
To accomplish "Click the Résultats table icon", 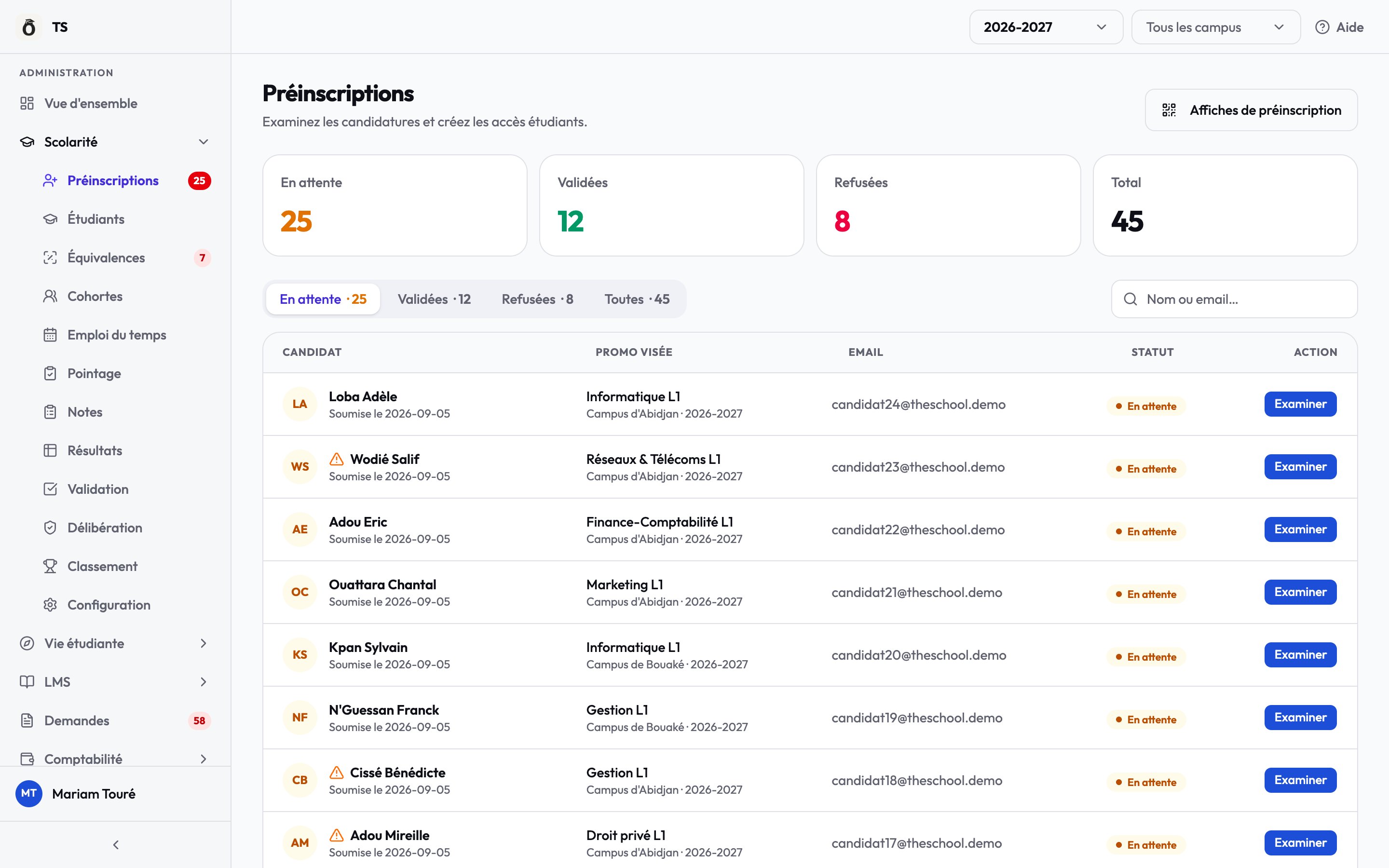I will [51, 451].
